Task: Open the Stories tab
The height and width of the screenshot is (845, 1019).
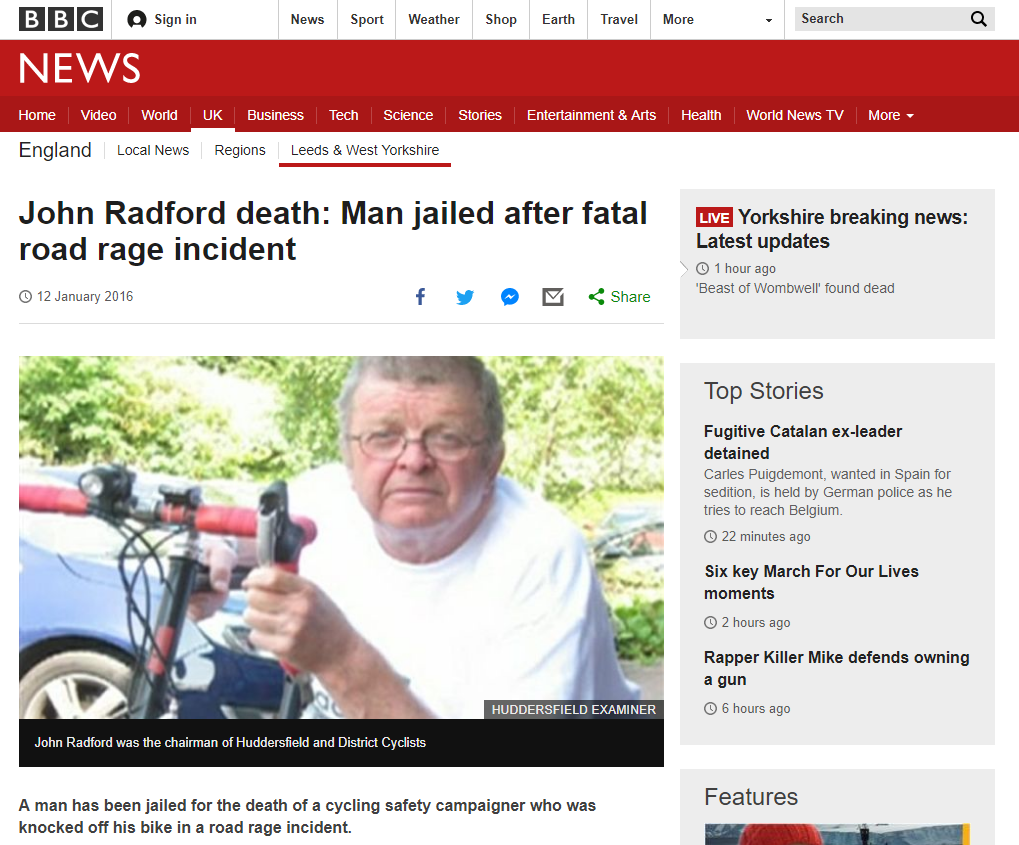Action: 480,115
